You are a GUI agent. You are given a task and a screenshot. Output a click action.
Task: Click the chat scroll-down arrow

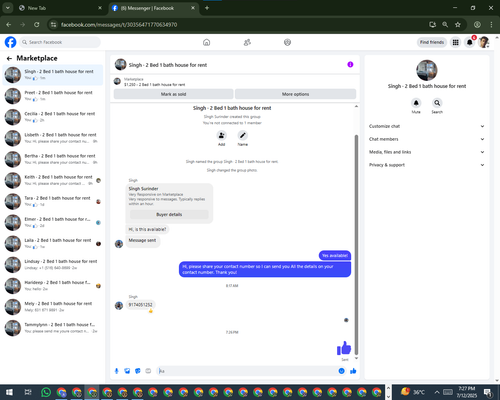[356, 358]
